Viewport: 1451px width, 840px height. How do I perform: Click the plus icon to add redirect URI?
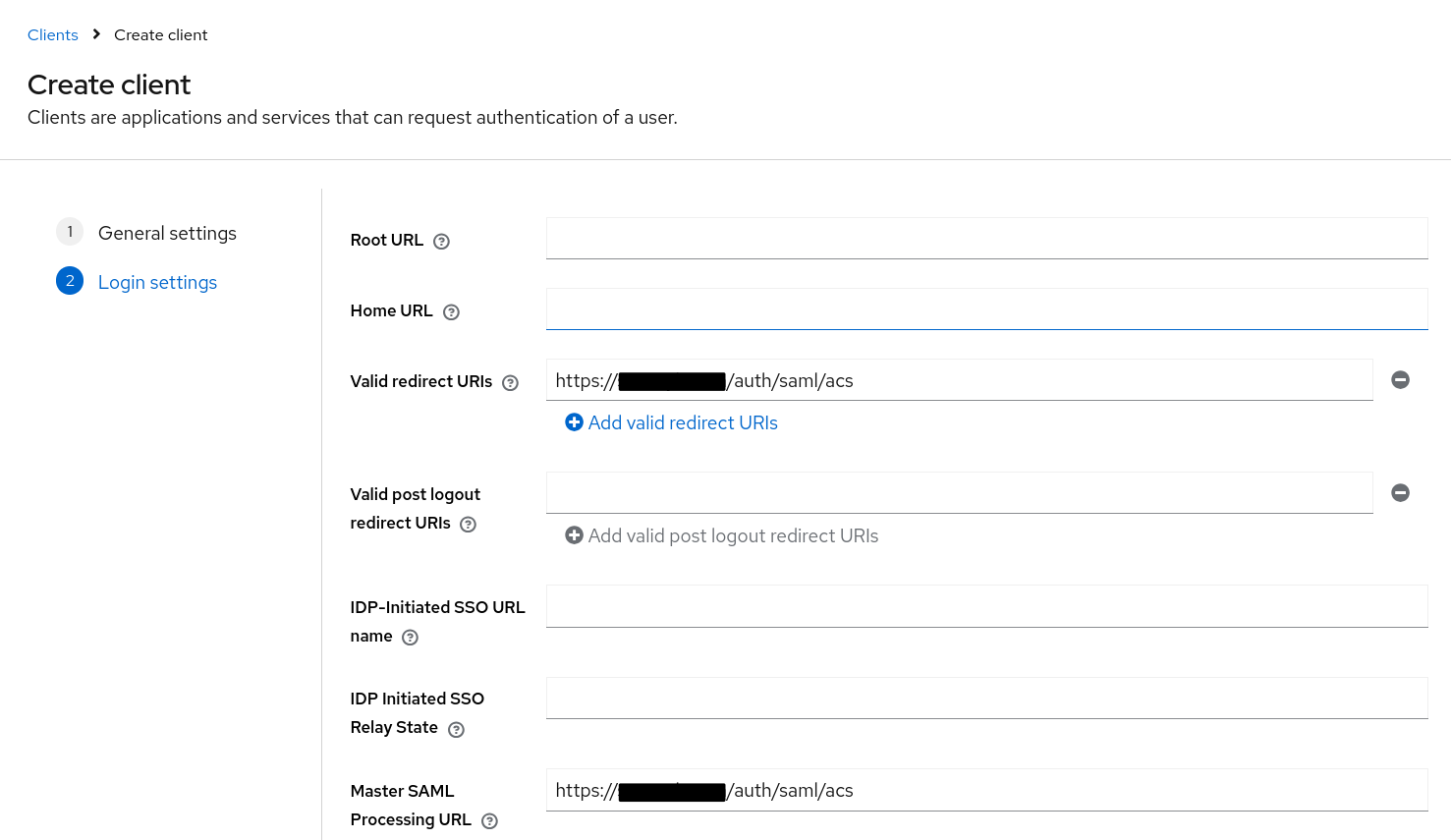pyautogui.click(x=575, y=421)
